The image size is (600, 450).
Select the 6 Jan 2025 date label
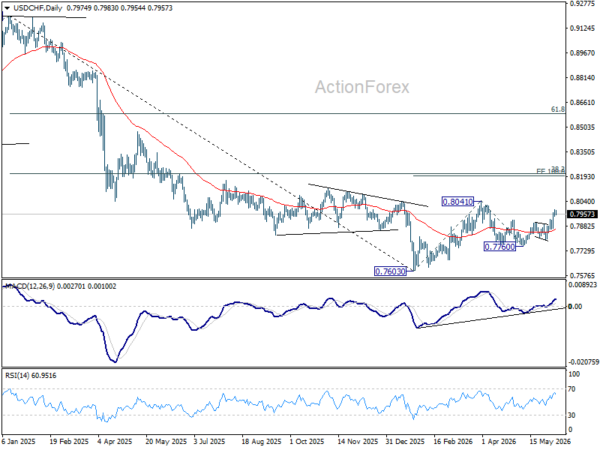18,442
